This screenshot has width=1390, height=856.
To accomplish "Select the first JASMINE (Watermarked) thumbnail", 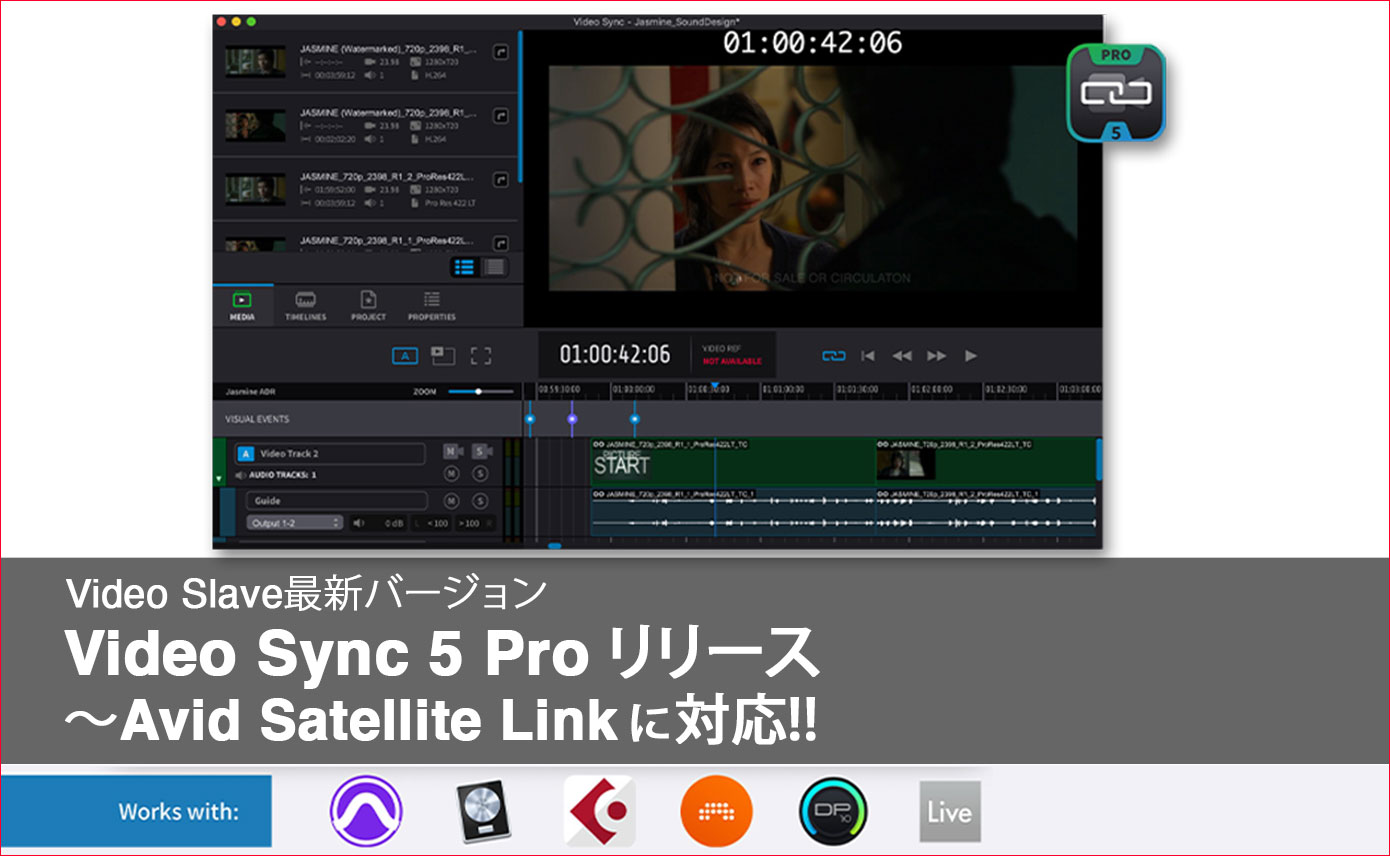I will point(255,62).
